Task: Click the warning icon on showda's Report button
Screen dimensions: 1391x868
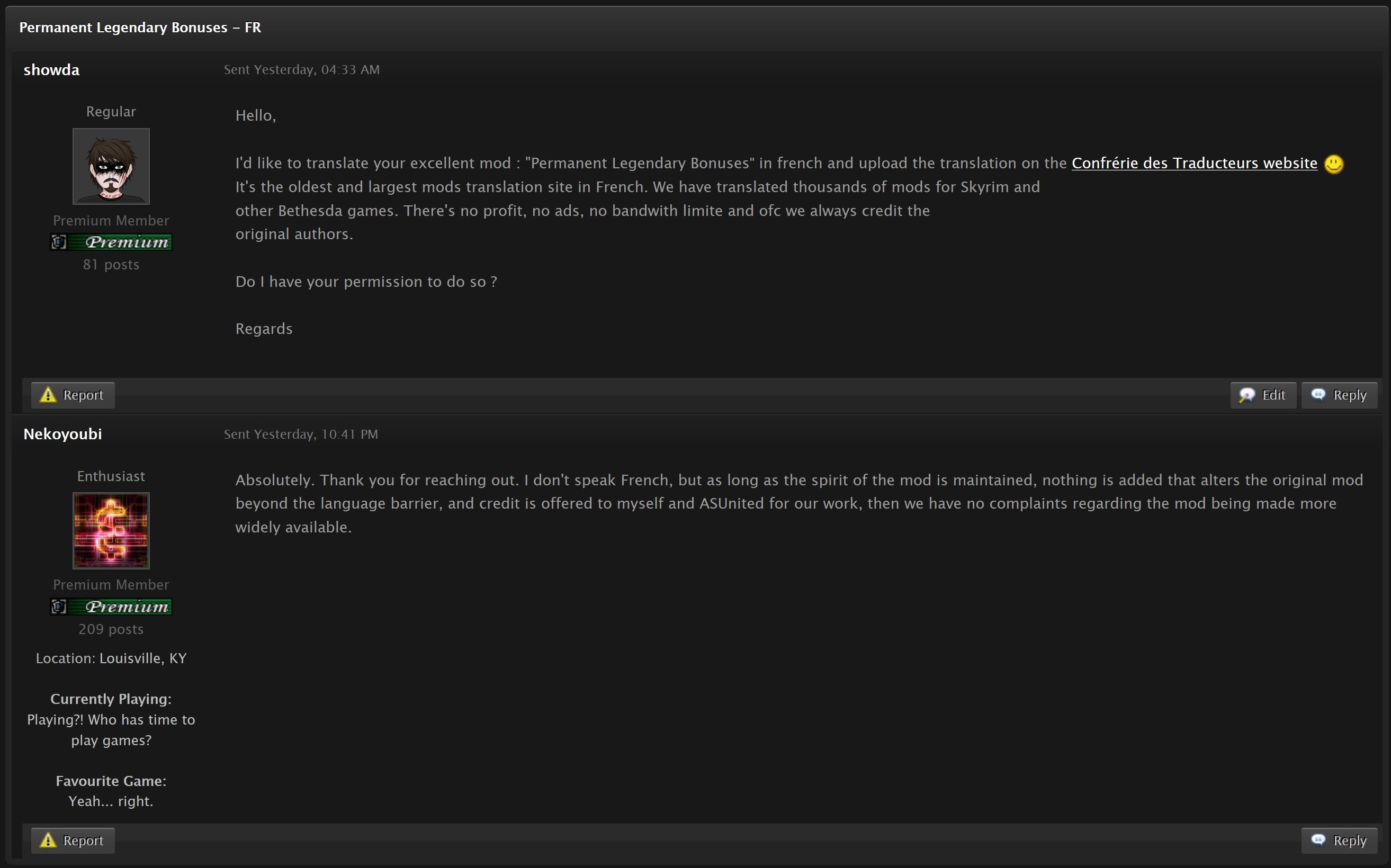Action: click(48, 395)
